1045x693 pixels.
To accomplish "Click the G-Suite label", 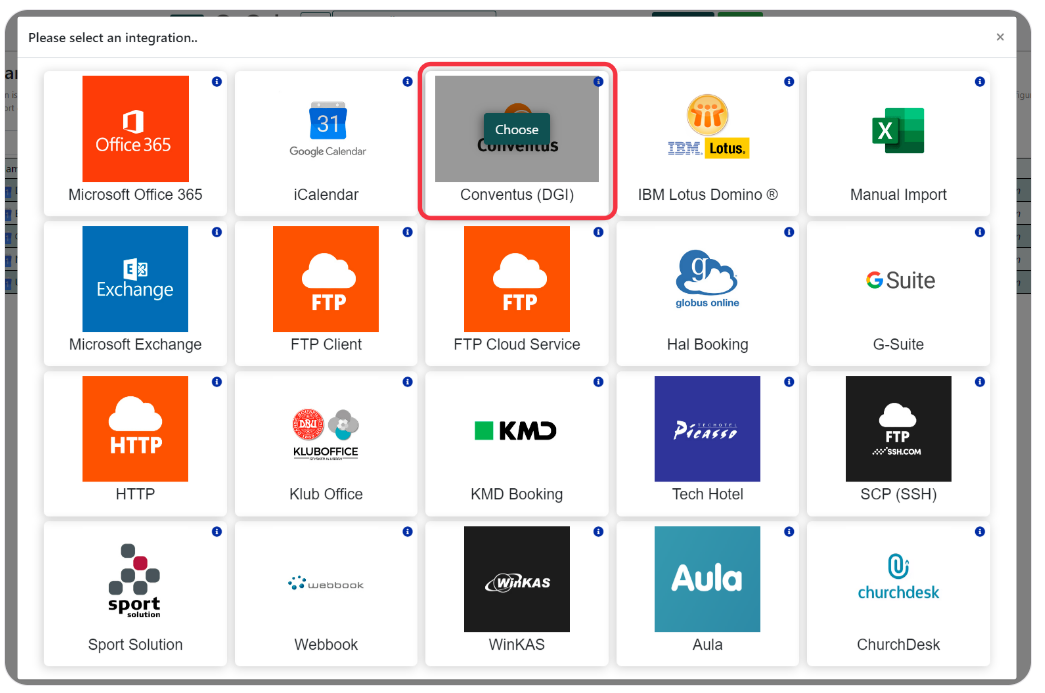I will tap(898, 345).
